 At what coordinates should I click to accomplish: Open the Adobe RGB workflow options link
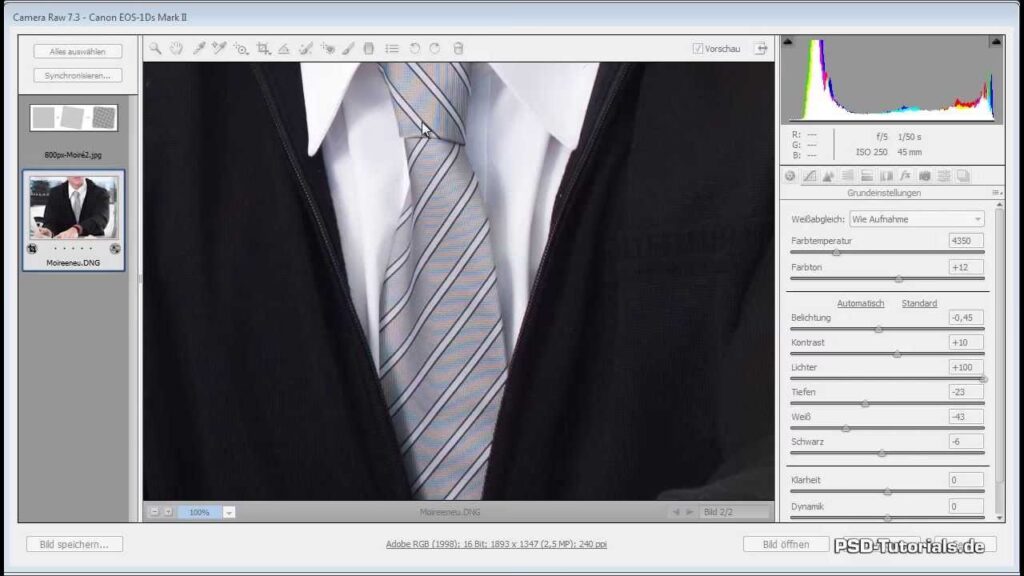click(x=496, y=544)
